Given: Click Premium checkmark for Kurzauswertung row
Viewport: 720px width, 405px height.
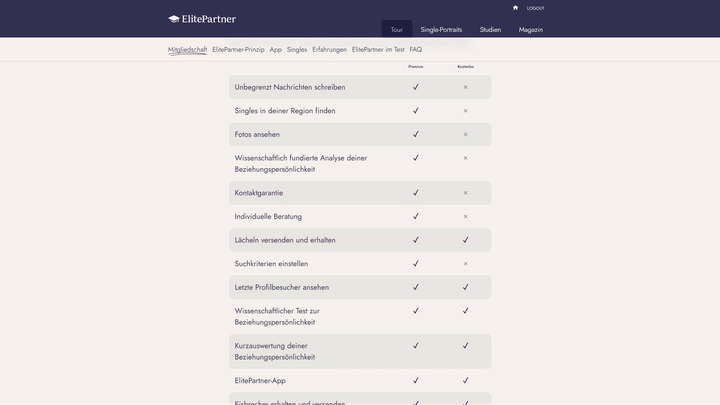Looking at the screenshot, I should click(x=416, y=346).
